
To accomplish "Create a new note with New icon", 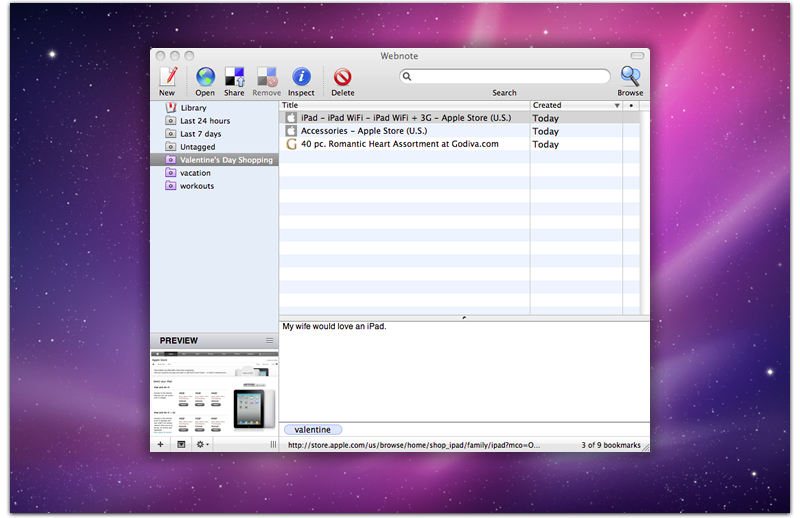I will 167,77.
